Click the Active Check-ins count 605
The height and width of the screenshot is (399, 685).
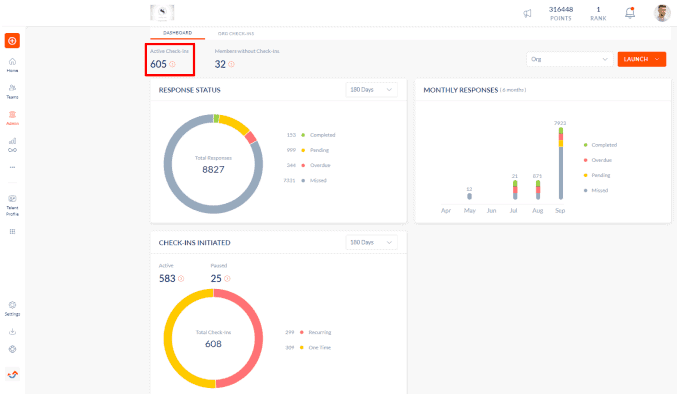point(158,64)
